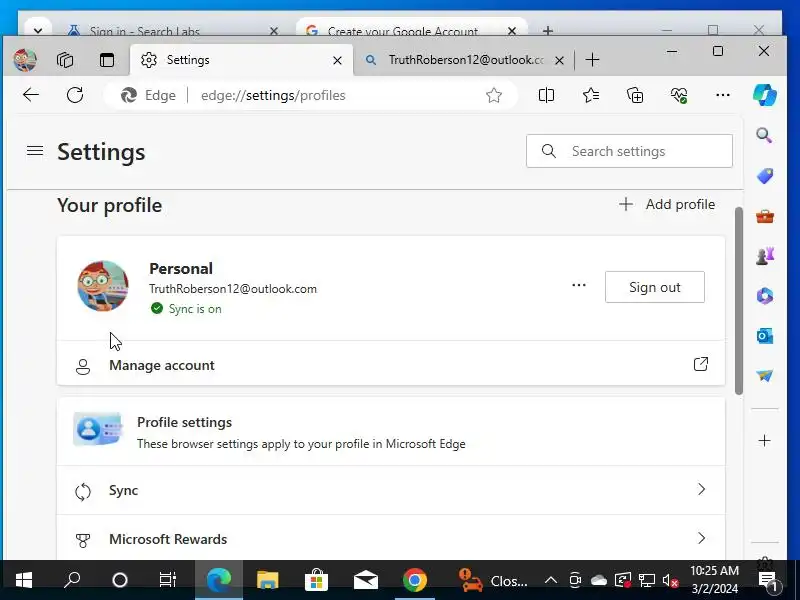The width and height of the screenshot is (800, 600).
Task: Open the Workspaces icon
Action: click(x=65, y=60)
